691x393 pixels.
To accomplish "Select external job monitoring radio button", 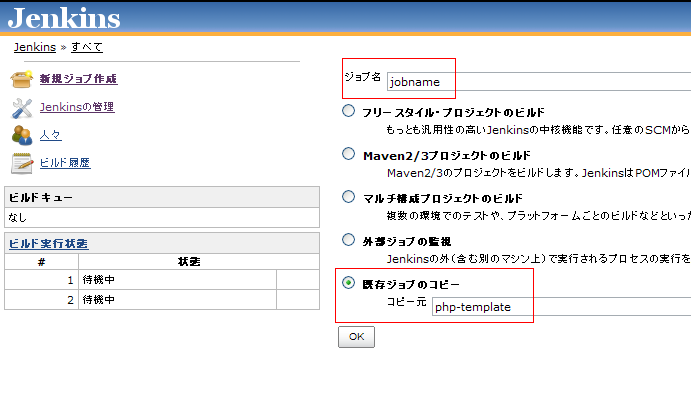I will pyautogui.click(x=349, y=240).
